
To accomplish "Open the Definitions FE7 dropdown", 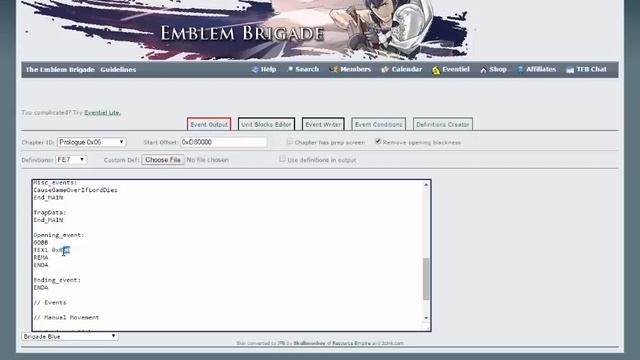I will coord(71,160).
